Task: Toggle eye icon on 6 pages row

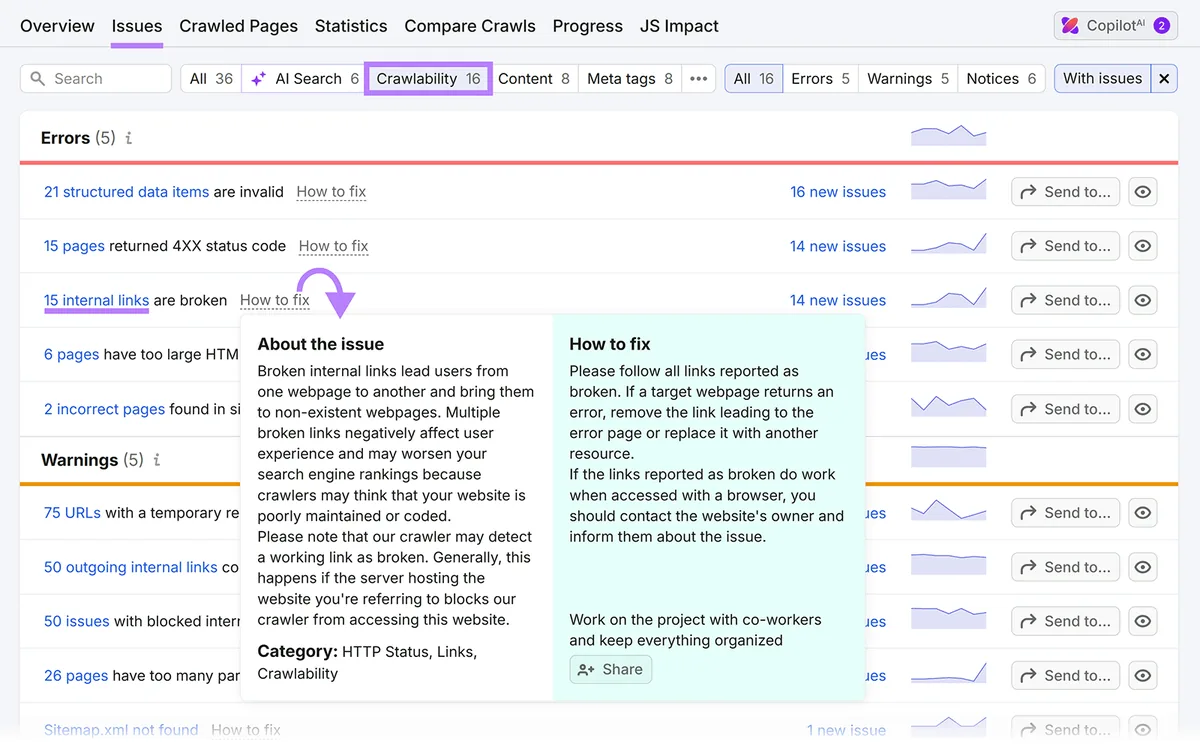Action: [1143, 354]
